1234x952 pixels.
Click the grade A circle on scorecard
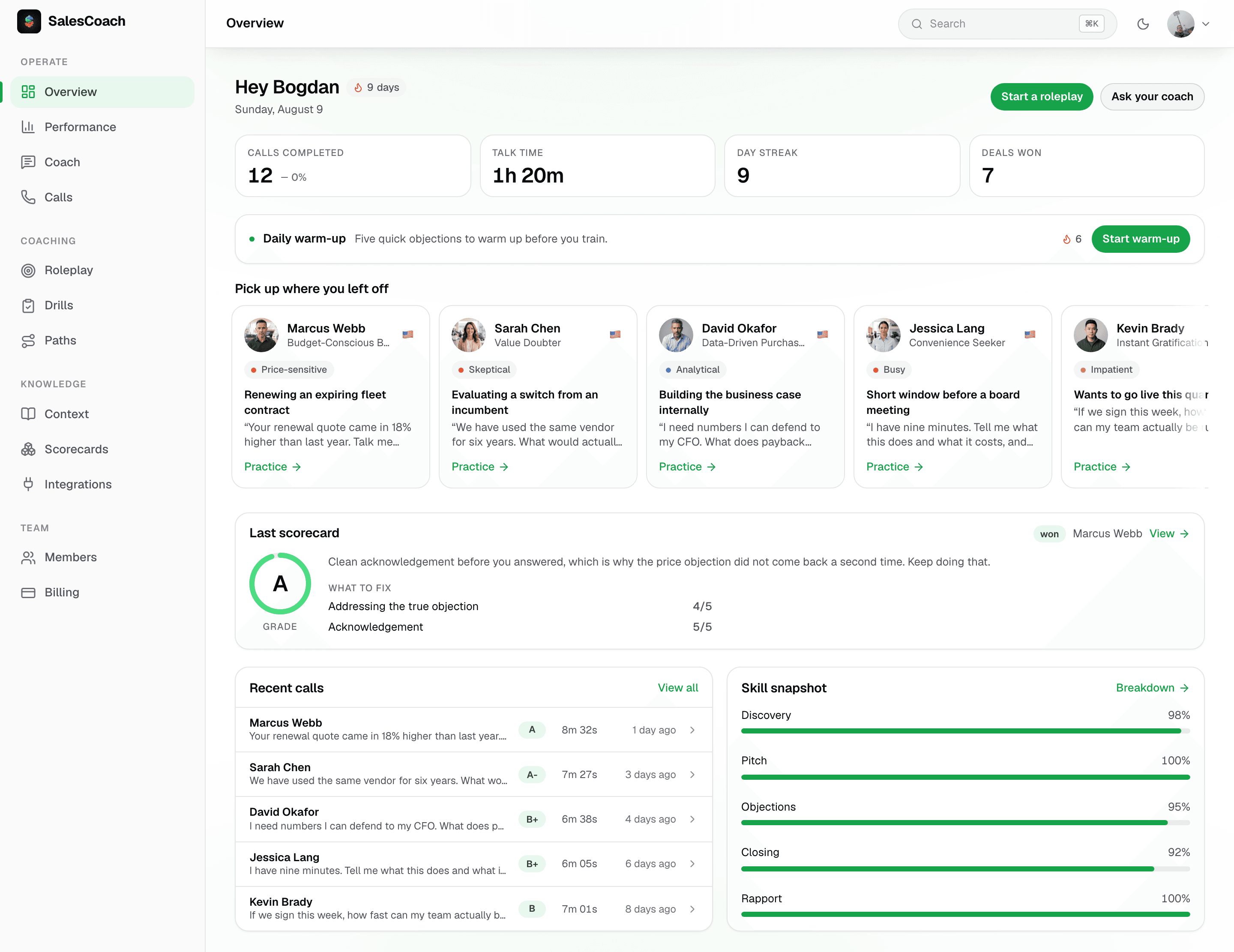click(280, 584)
